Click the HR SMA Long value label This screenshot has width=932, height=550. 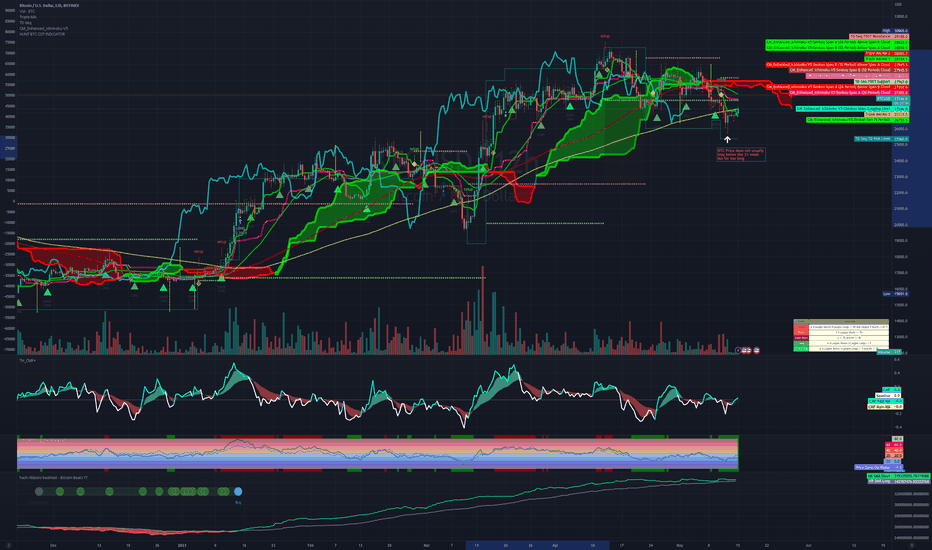[898, 481]
